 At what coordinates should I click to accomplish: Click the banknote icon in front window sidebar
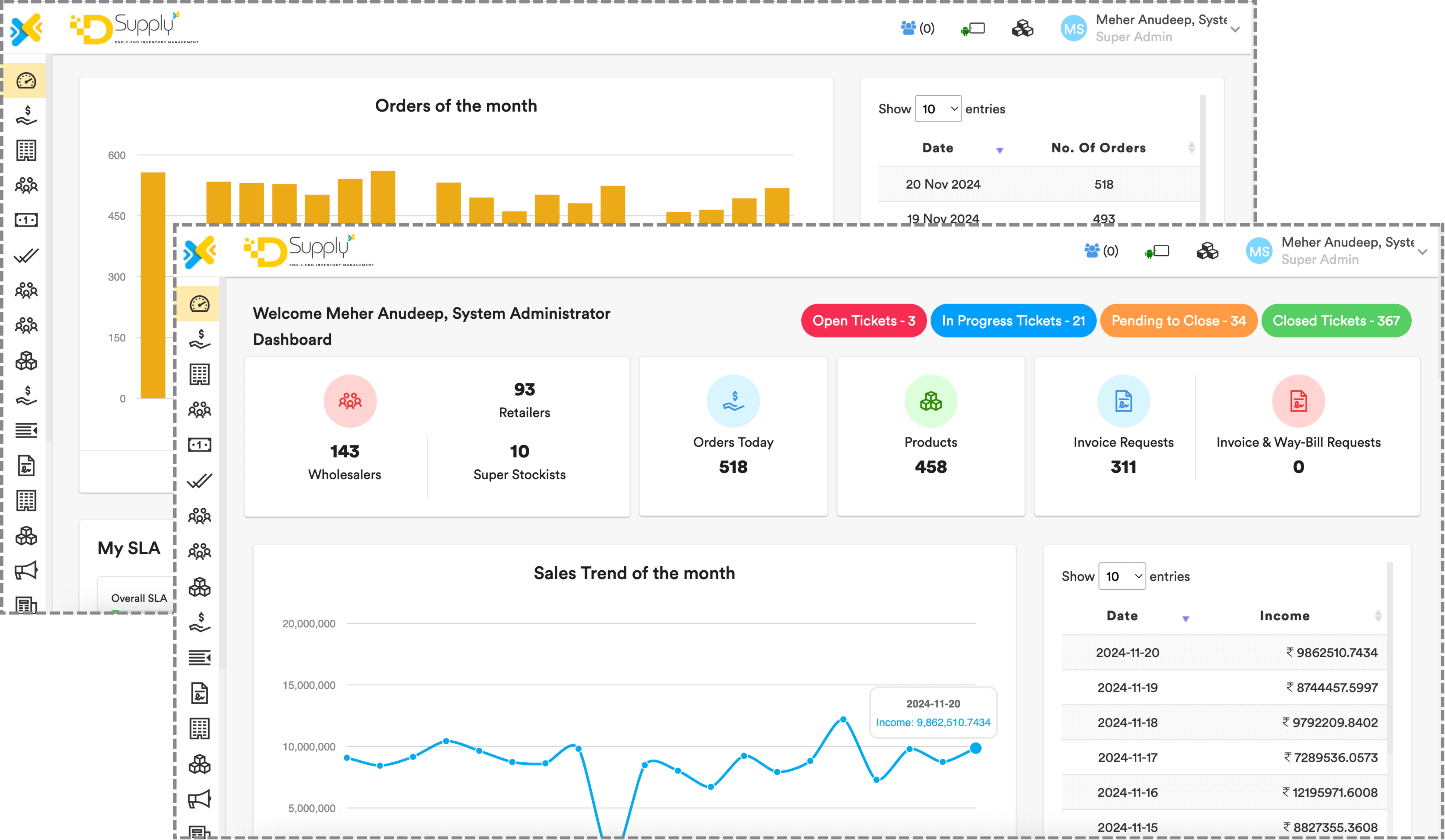pos(200,445)
